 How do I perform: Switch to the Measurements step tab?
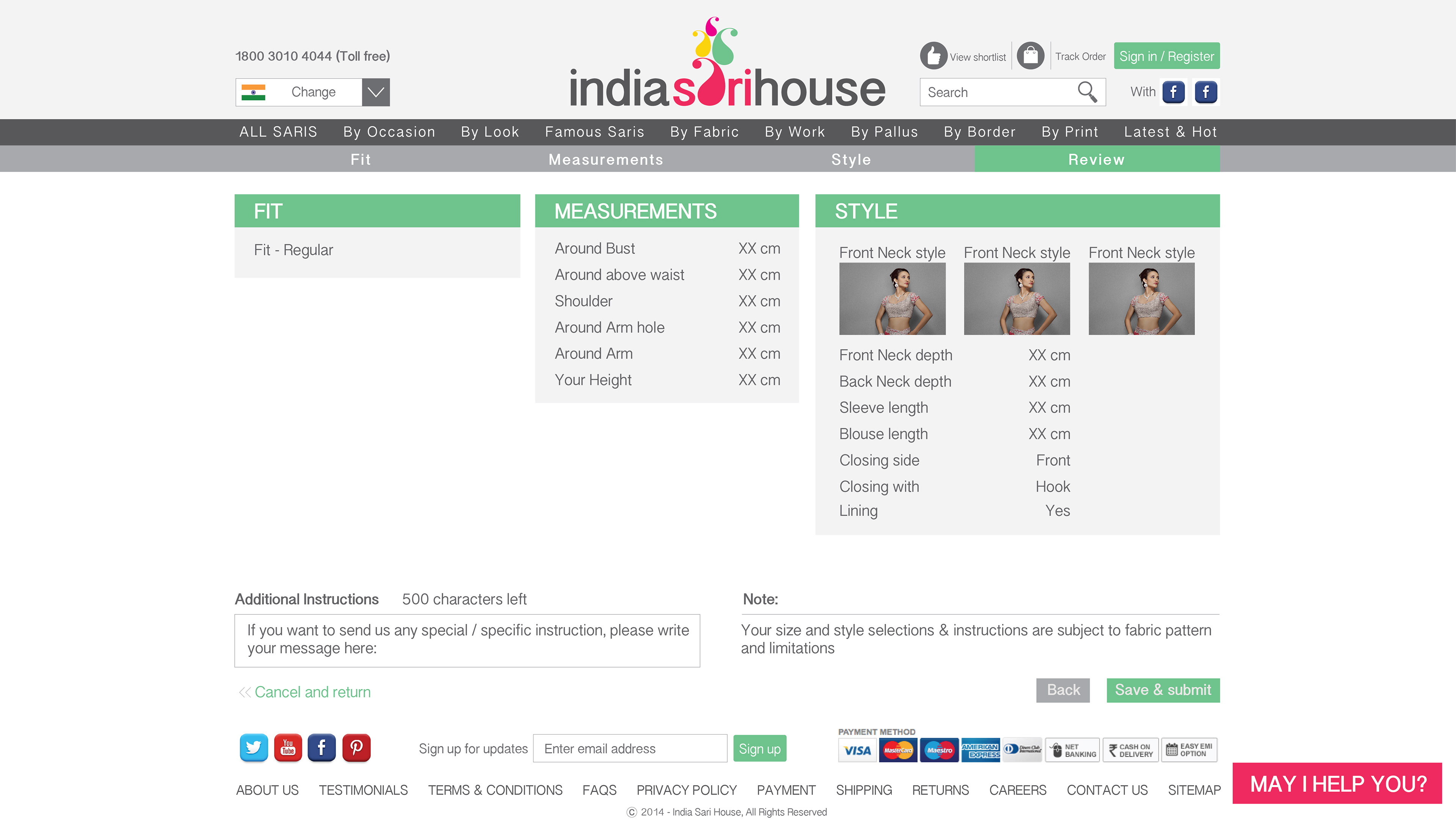606,159
